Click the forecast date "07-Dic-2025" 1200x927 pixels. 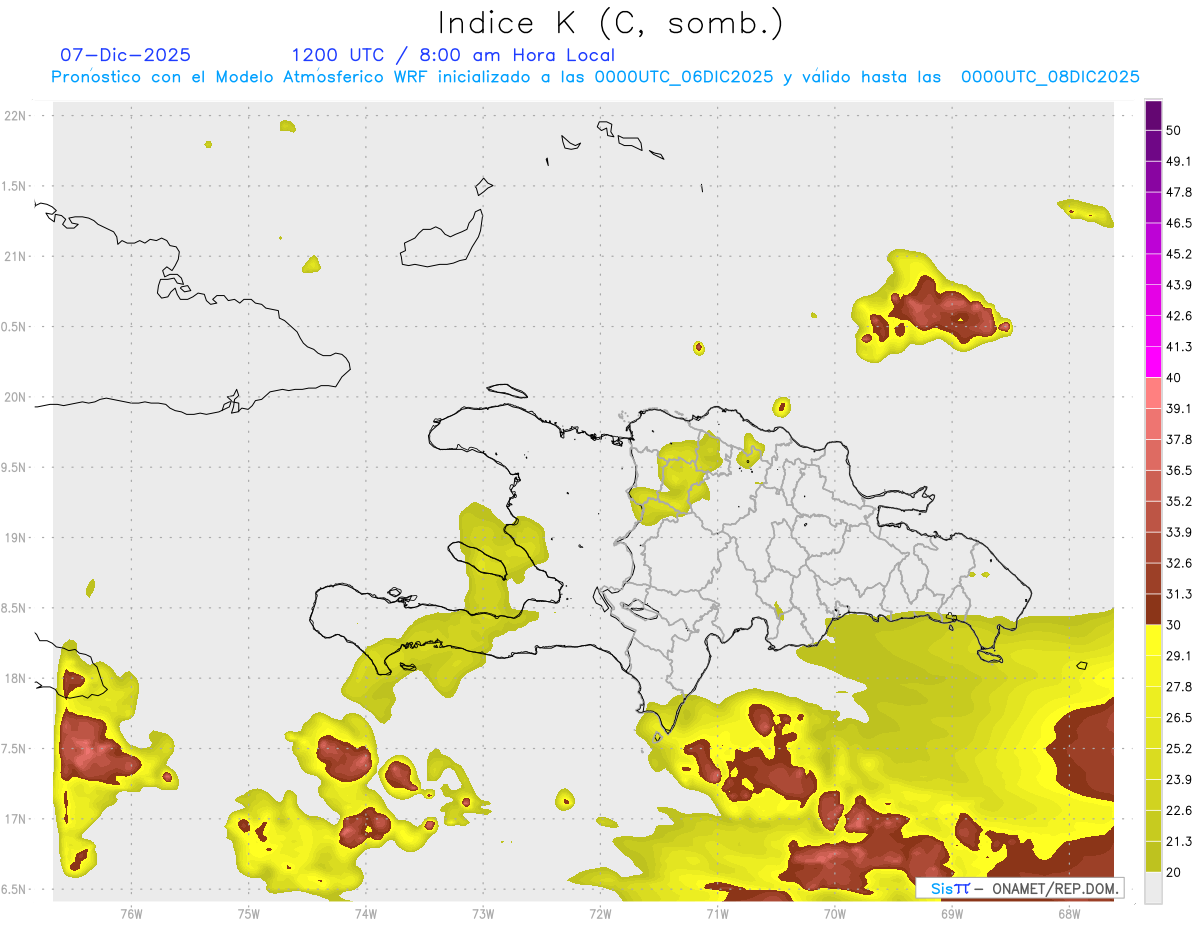click(125, 55)
